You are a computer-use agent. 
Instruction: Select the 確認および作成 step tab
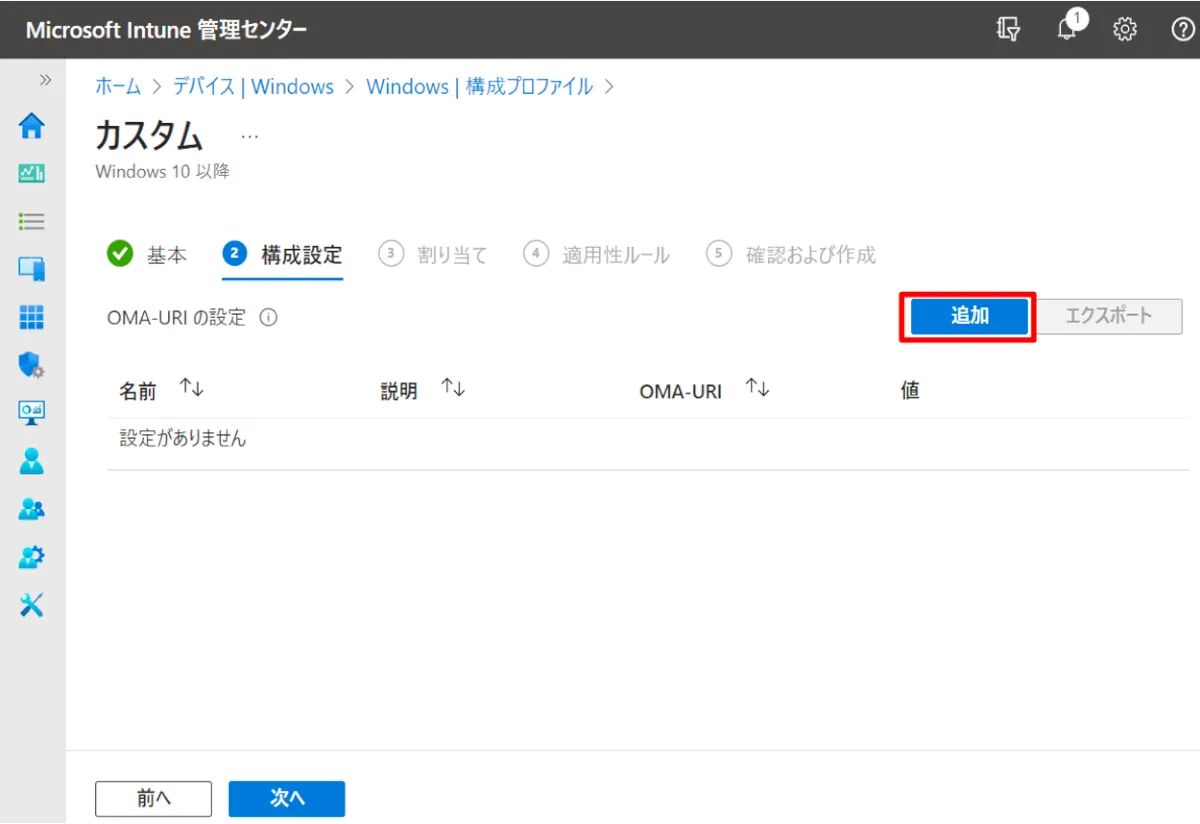(791, 255)
